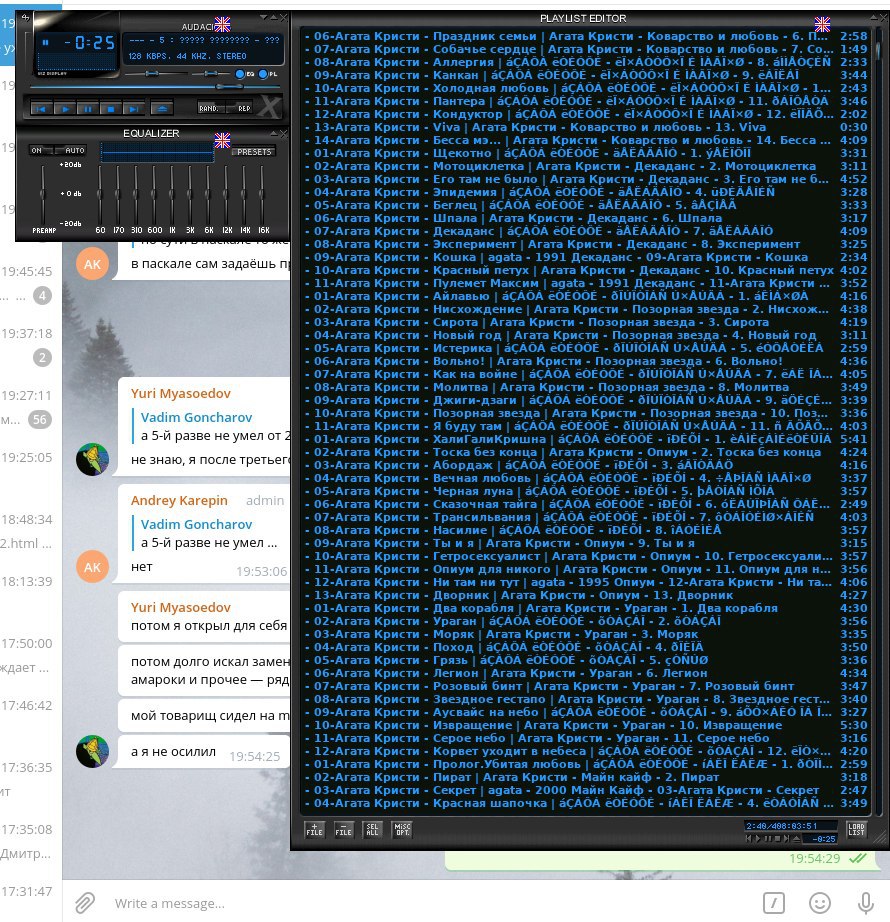Select playlist track 11 Серое небо
The image size is (890, 922).
pyautogui.click(x=585, y=738)
